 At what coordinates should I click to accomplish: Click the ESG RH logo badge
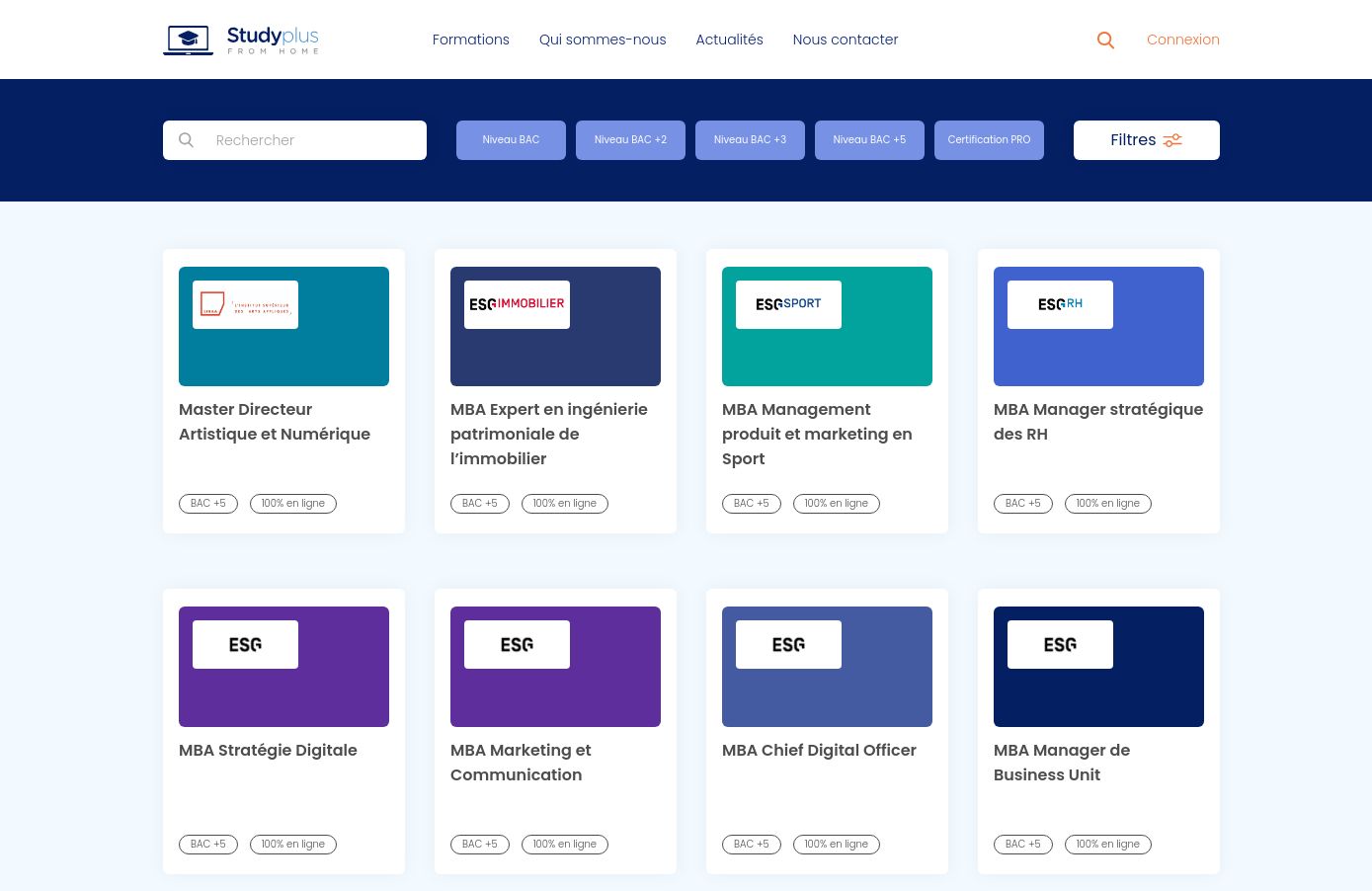pos(1060,304)
